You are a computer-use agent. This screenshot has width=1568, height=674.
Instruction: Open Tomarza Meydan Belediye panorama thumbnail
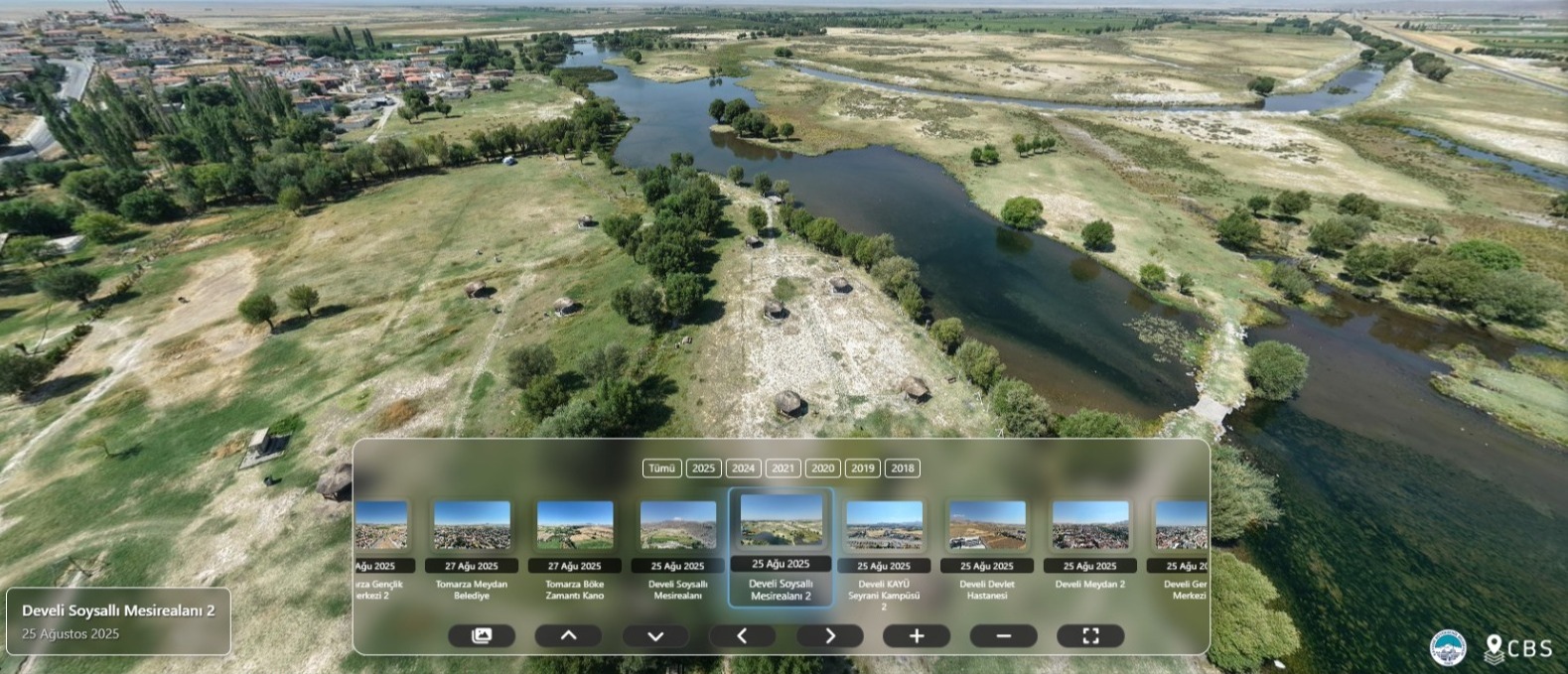click(472, 525)
